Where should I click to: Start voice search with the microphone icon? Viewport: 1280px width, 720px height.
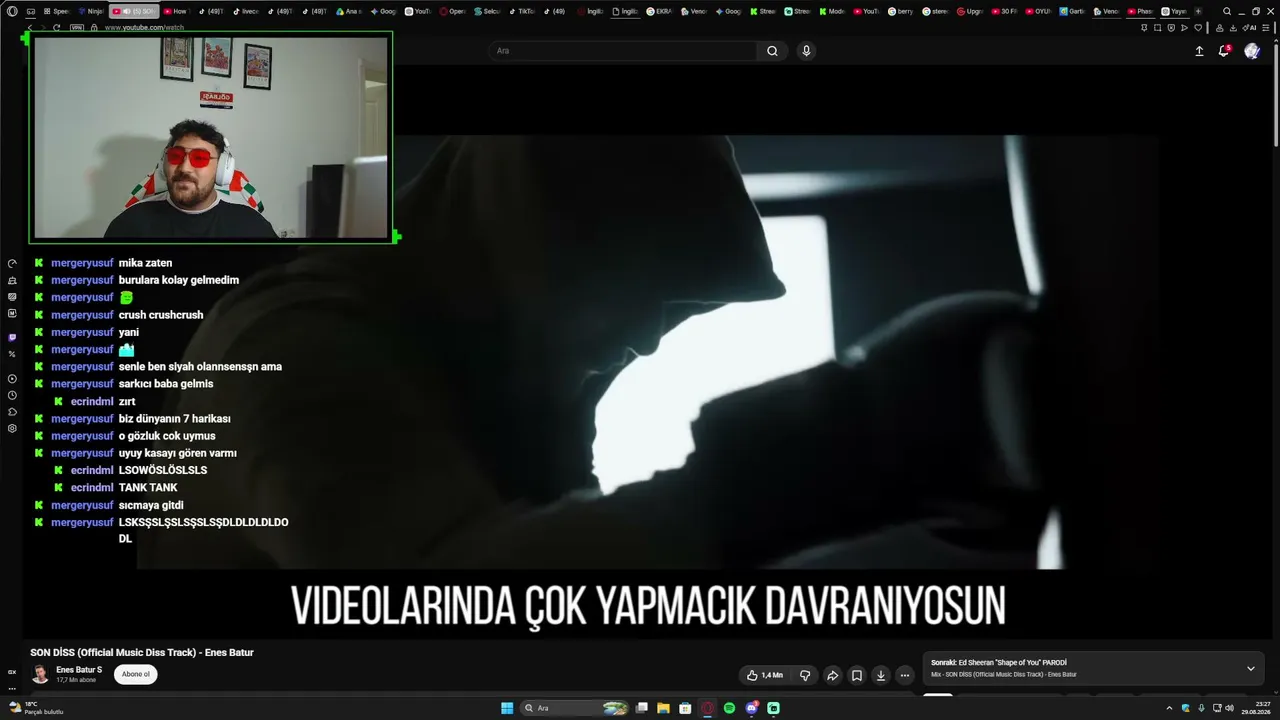806,51
